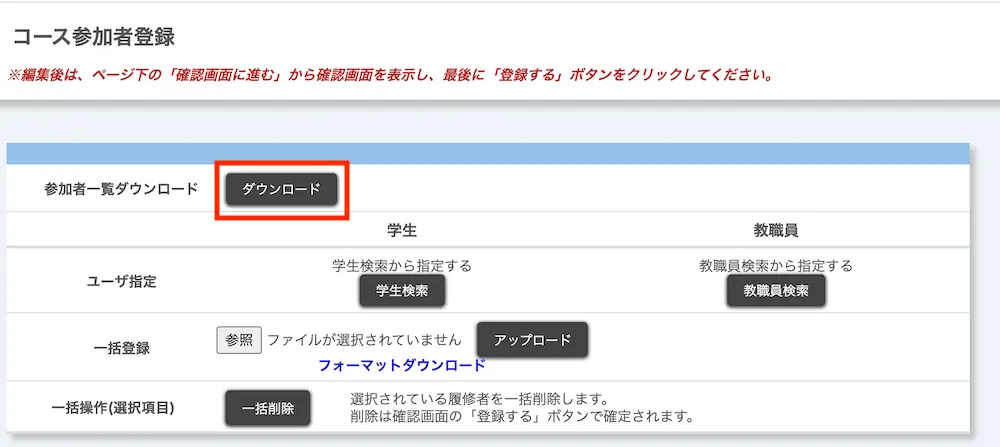Screen dimensions: 1000x447
Task: Open 学生検索 to specify students
Action: pos(402,291)
